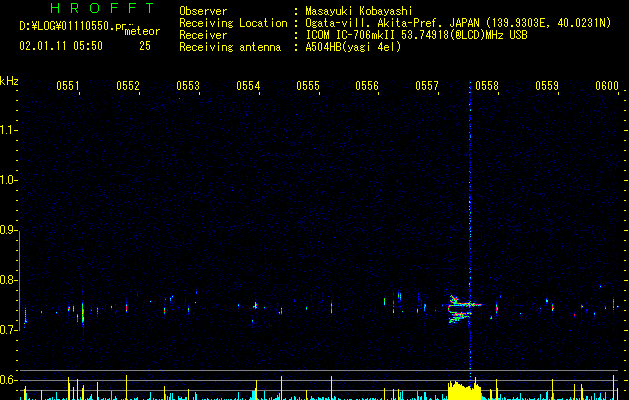The width and height of the screenshot is (629, 400).
Task: Click the Receiver field label
Action: pos(203,35)
